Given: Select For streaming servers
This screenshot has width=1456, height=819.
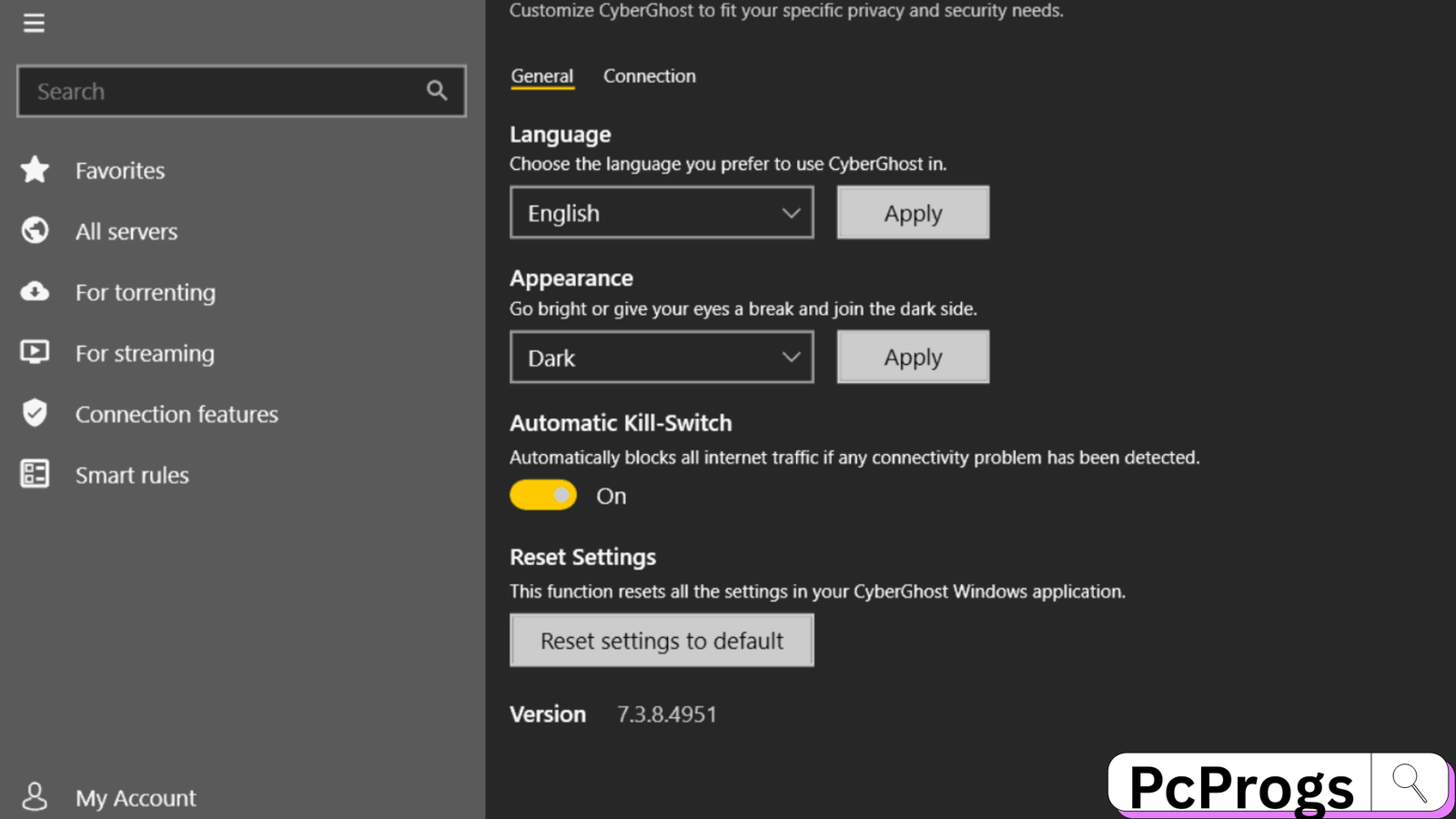Looking at the screenshot, I should pyautogui.click(x=145, y=353).
